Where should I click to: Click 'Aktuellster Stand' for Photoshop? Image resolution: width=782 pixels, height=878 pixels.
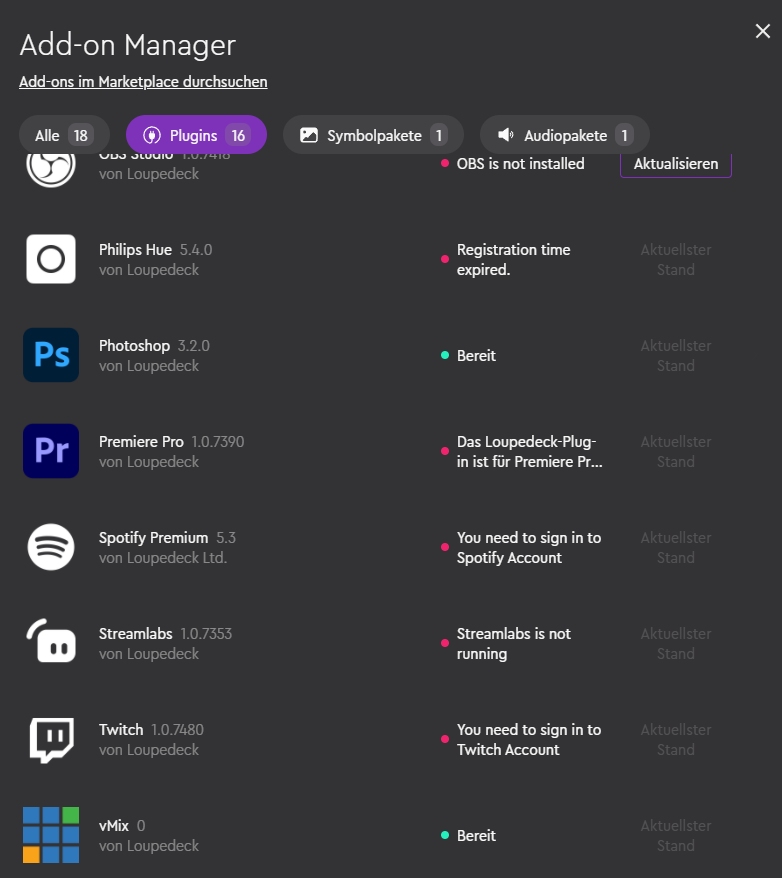(676, 356)
